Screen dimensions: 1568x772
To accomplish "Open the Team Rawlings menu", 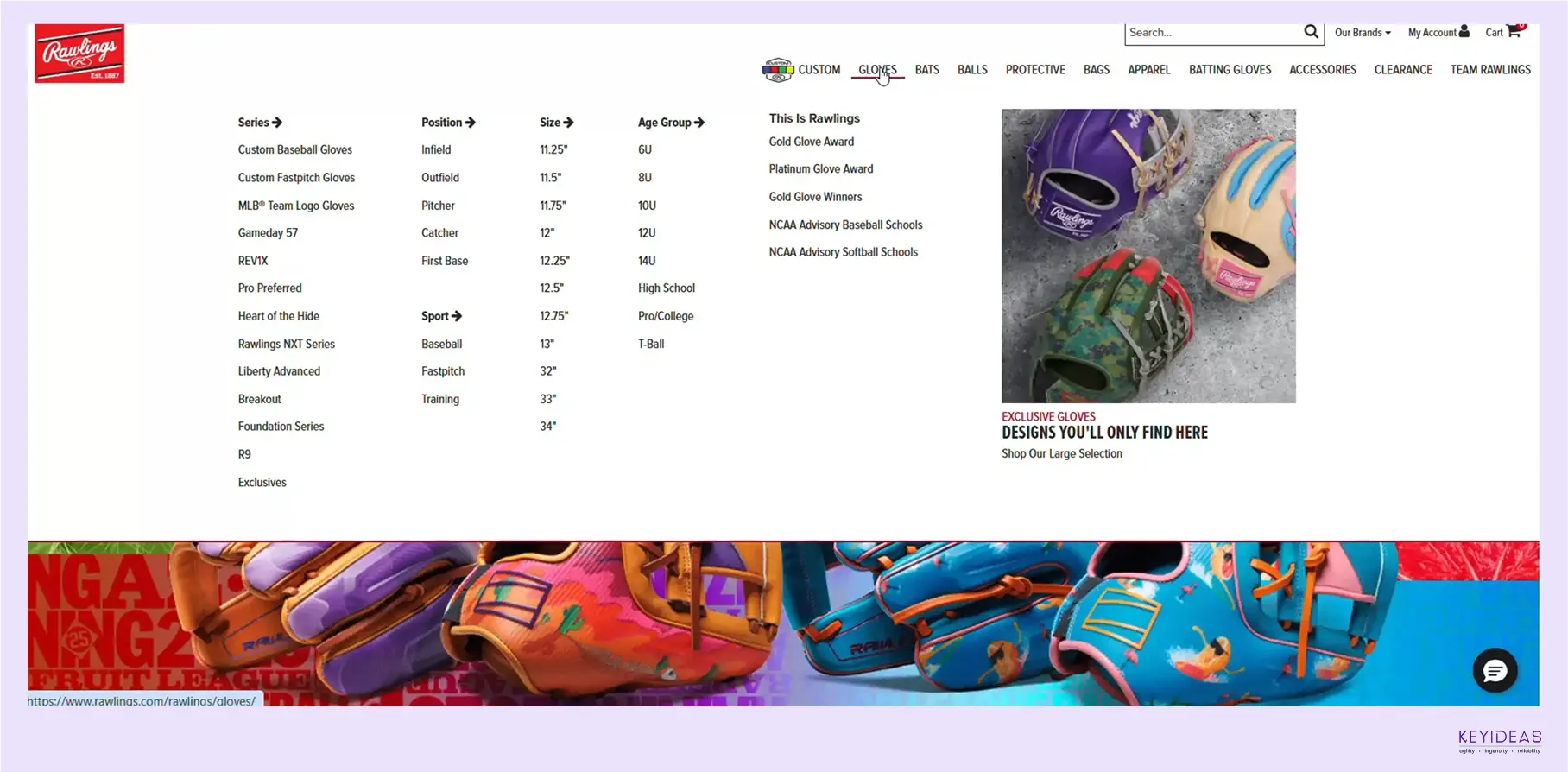I will [x=1490, y=70].
